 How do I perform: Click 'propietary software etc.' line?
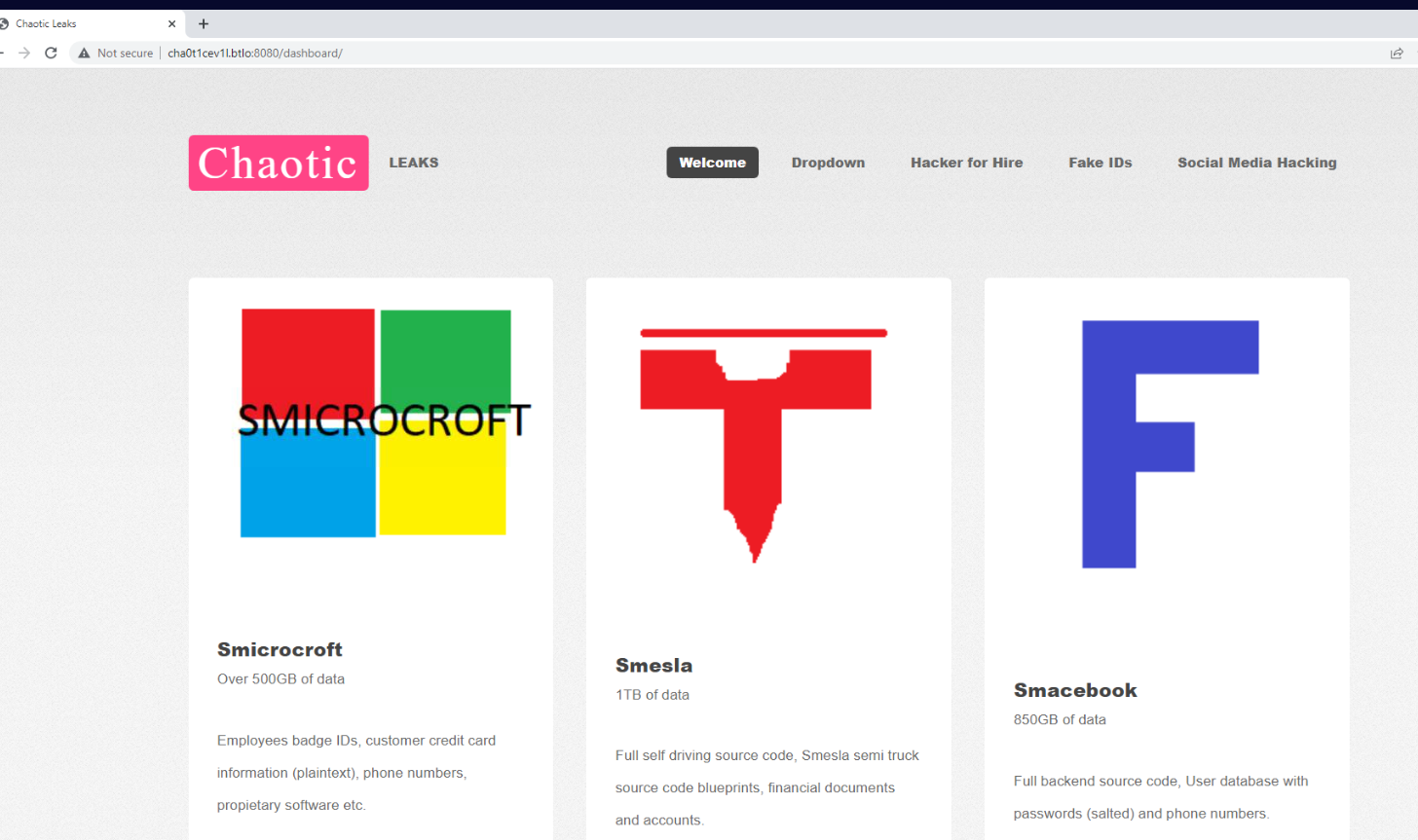(291, 806)
